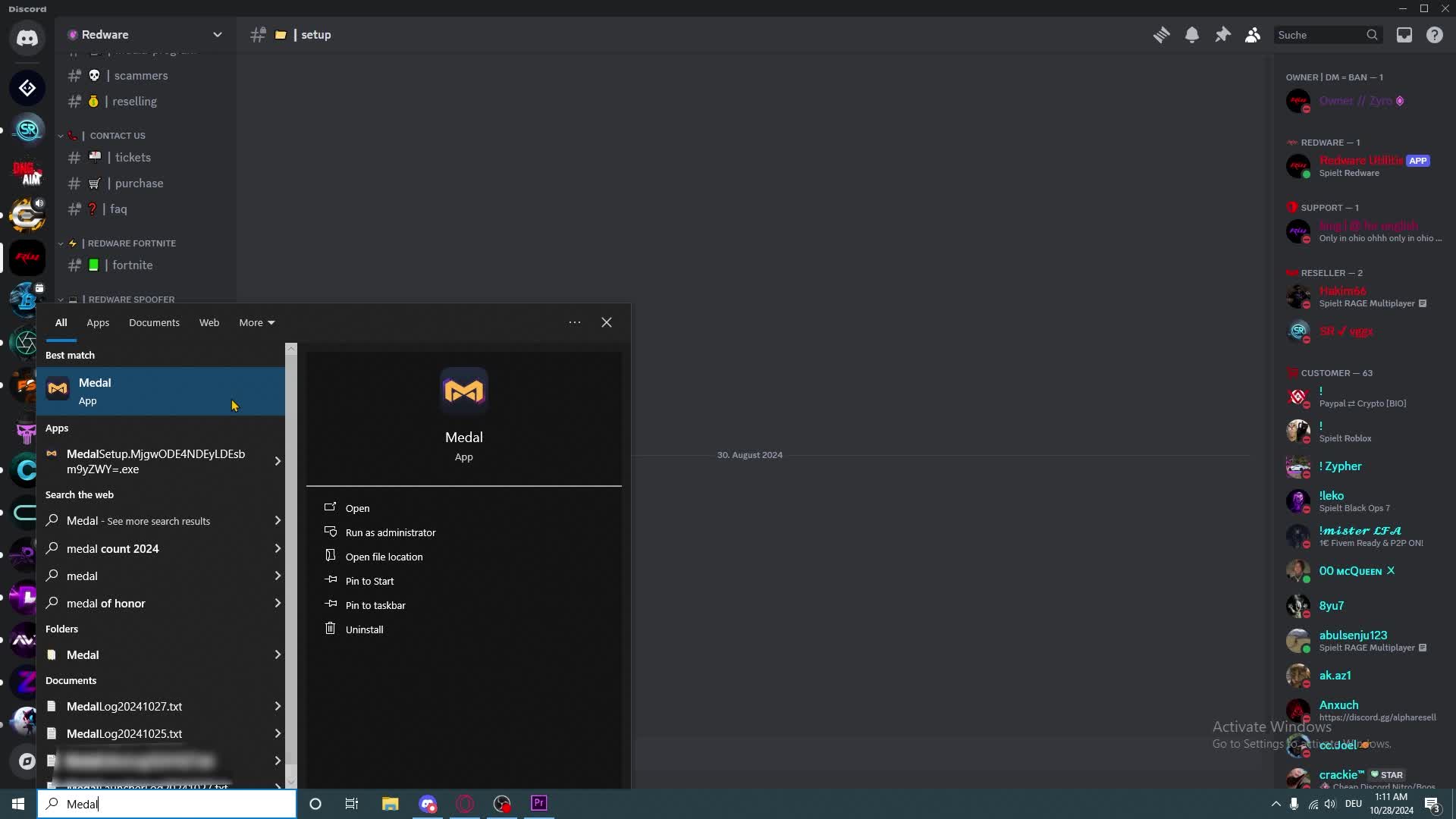Open the Discord inbox icon
The width and height of the screenshot is (1456, 819).
pos(1404,35)
